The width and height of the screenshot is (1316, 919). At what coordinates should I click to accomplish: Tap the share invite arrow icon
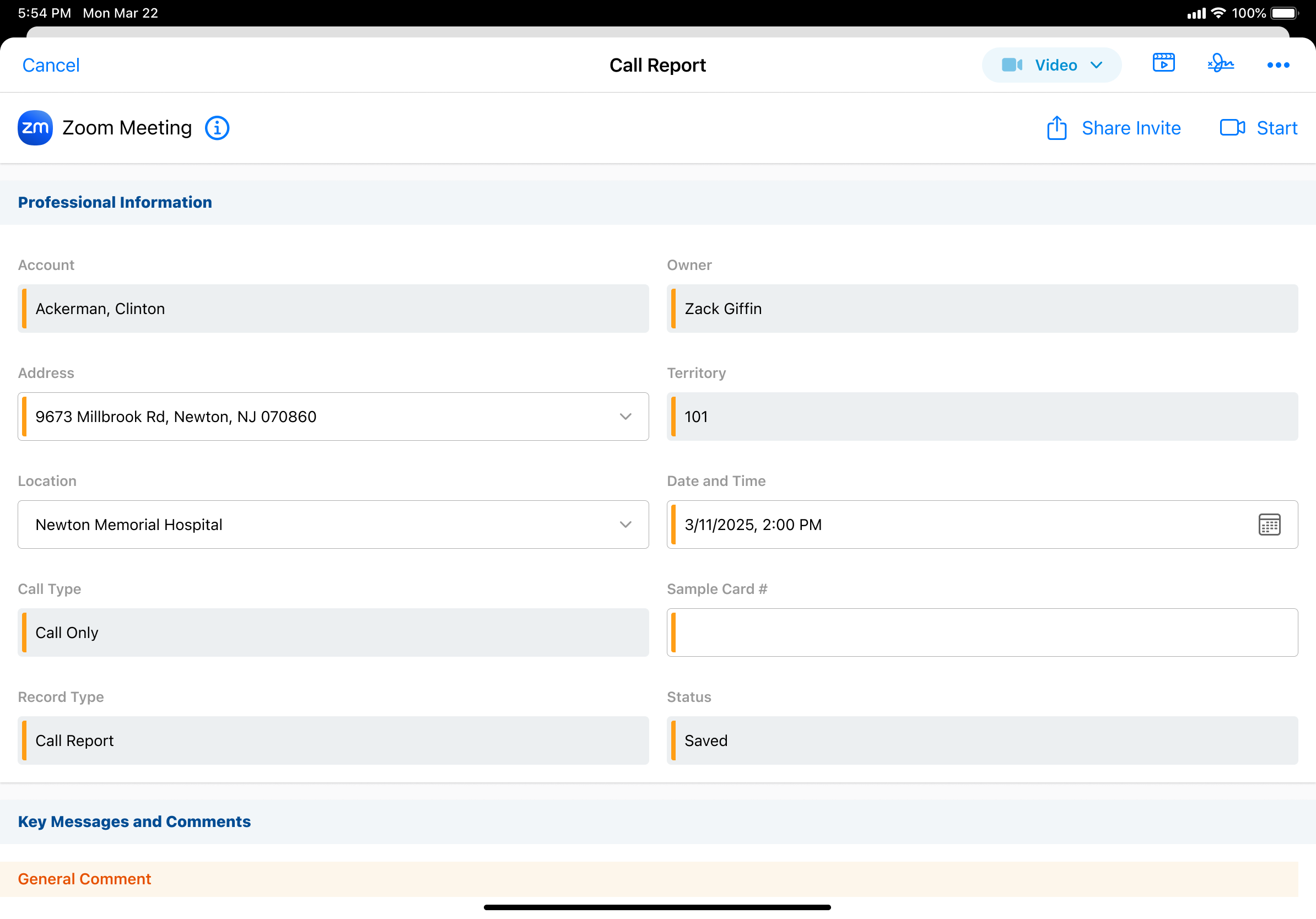point(1056,128)
